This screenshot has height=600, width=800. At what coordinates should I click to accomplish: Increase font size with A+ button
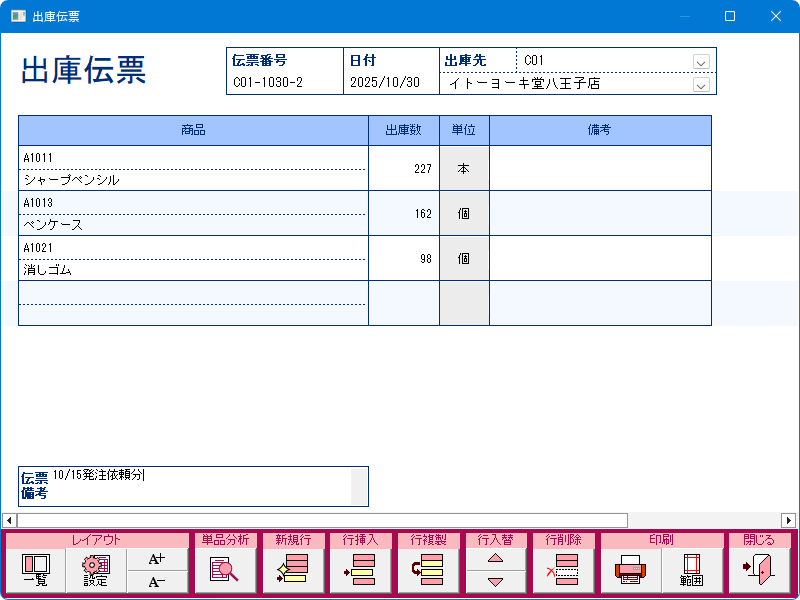(x=157, y=559)
